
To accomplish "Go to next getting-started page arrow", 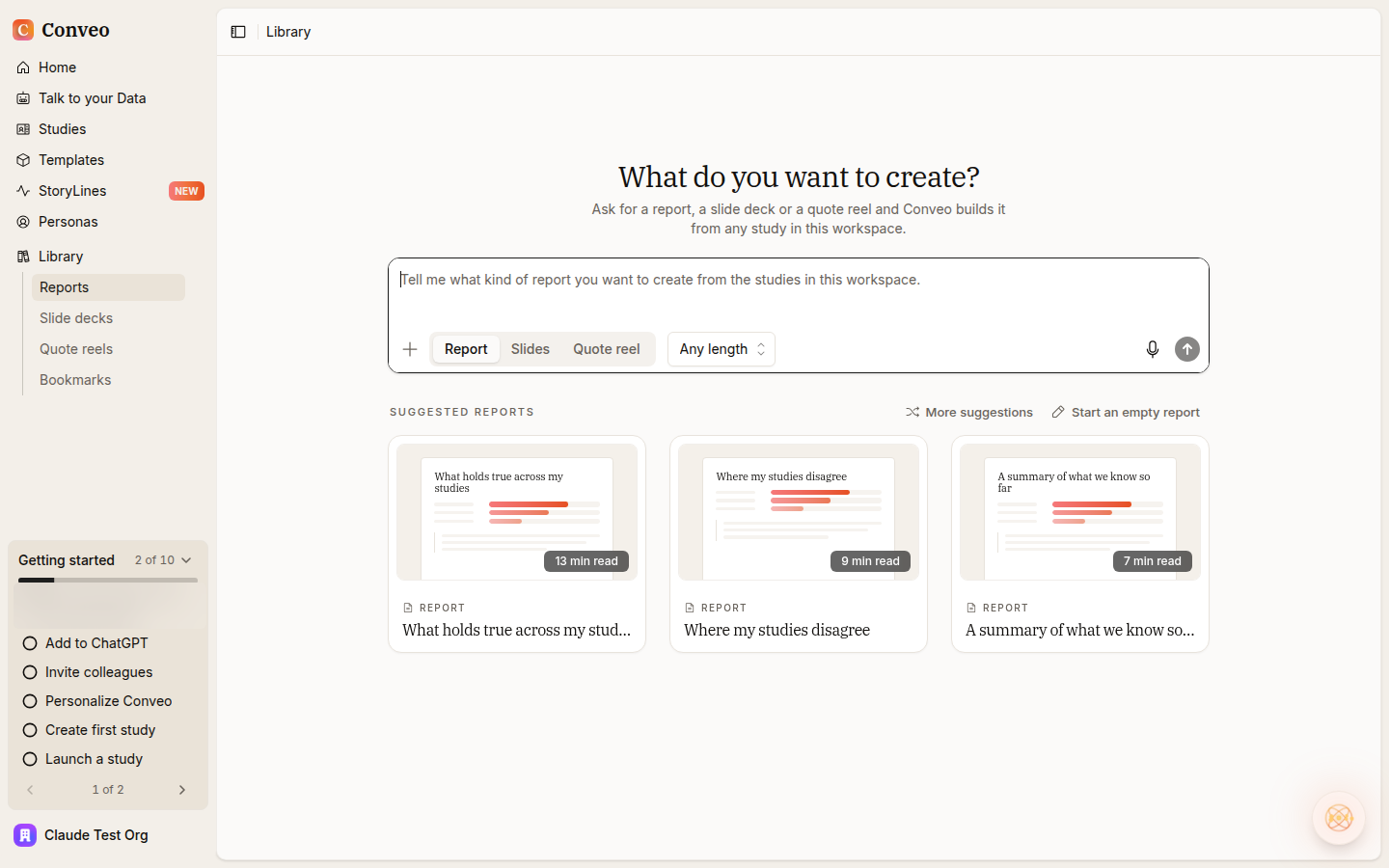I will click(x=182, y=790).
